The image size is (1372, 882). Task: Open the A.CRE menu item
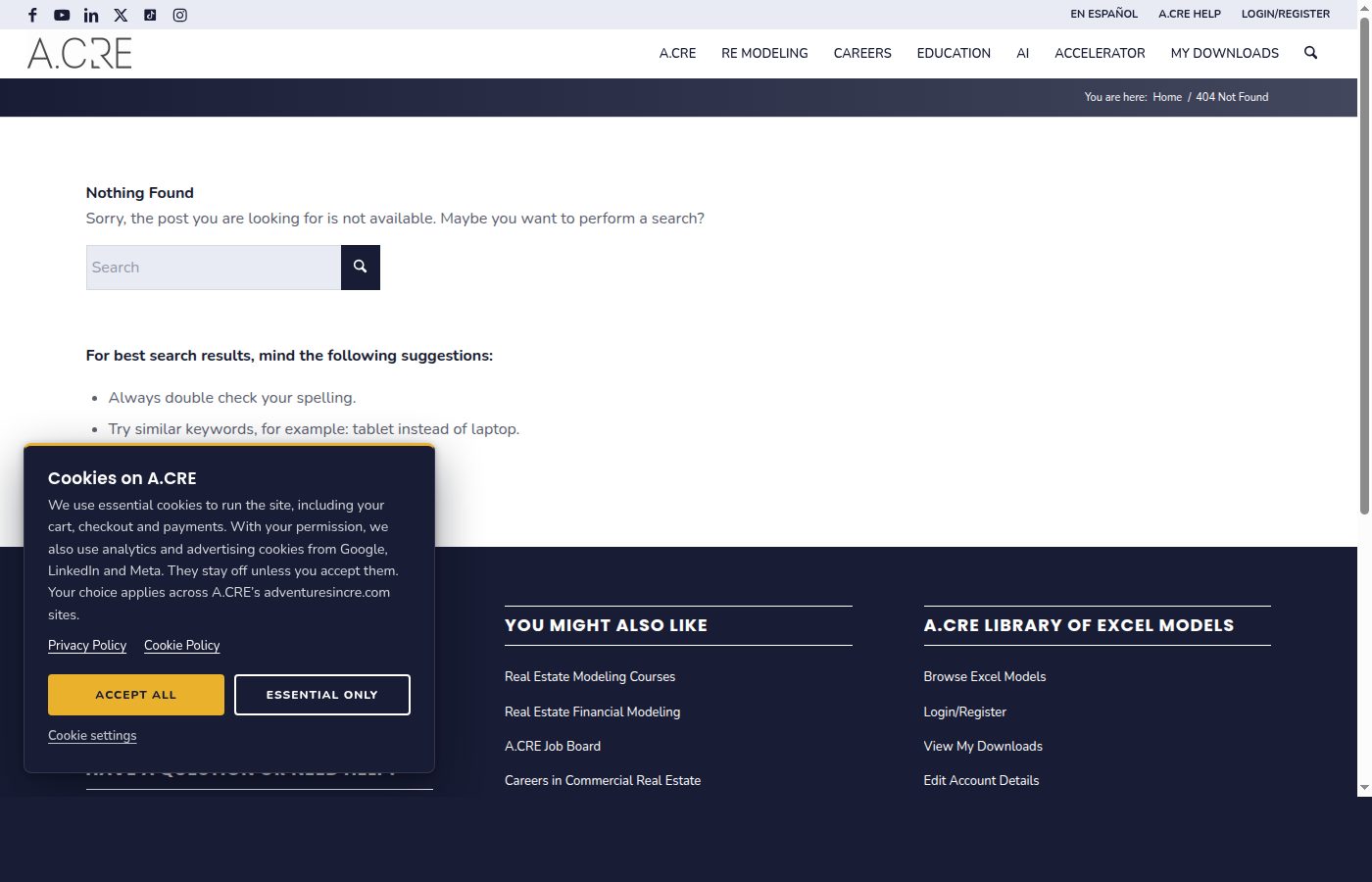click(x=677, y=53)
